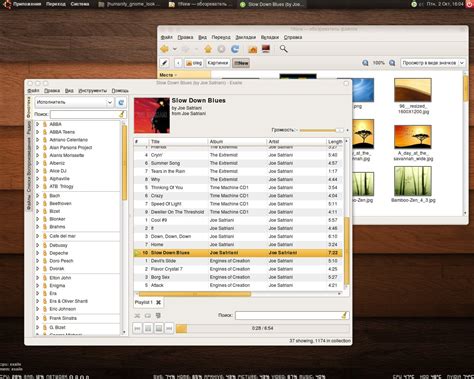Viewport: 474px width, 379px height.
Task: Stop playback in Exaile
Action: 159,328
